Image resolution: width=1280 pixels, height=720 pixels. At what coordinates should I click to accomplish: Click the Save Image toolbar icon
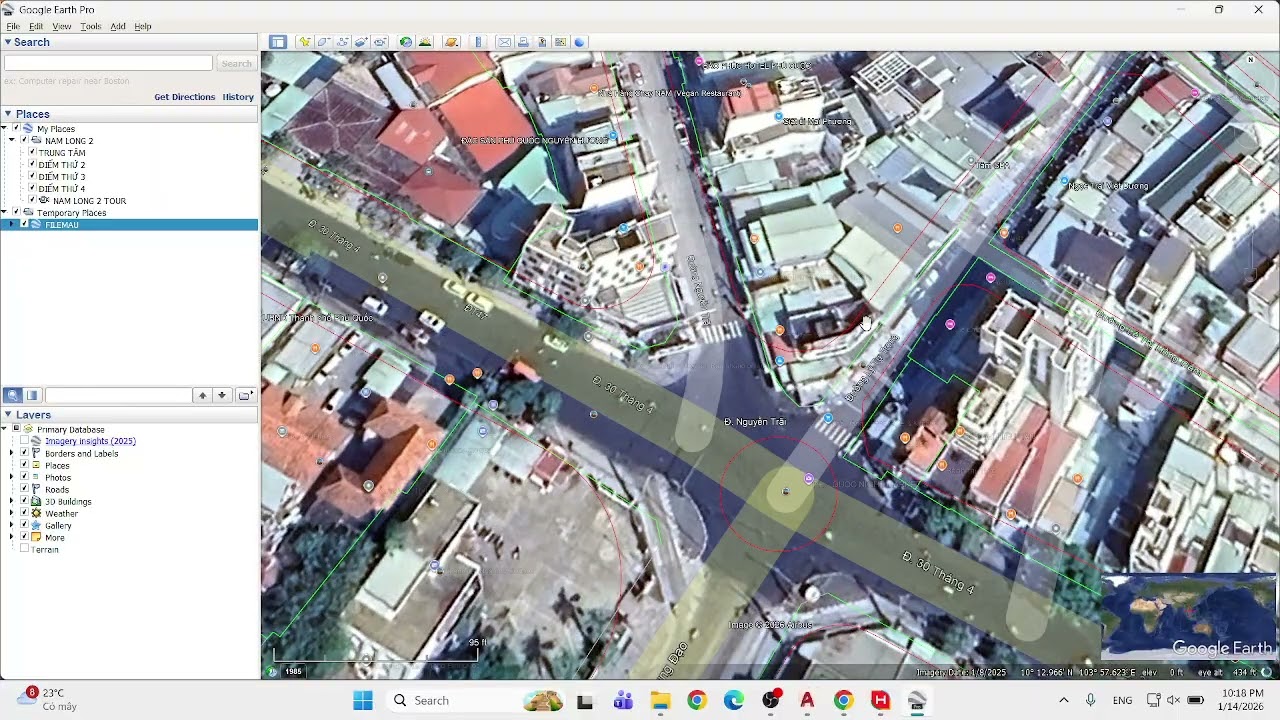pyautogui.click(x=542, y=42)
